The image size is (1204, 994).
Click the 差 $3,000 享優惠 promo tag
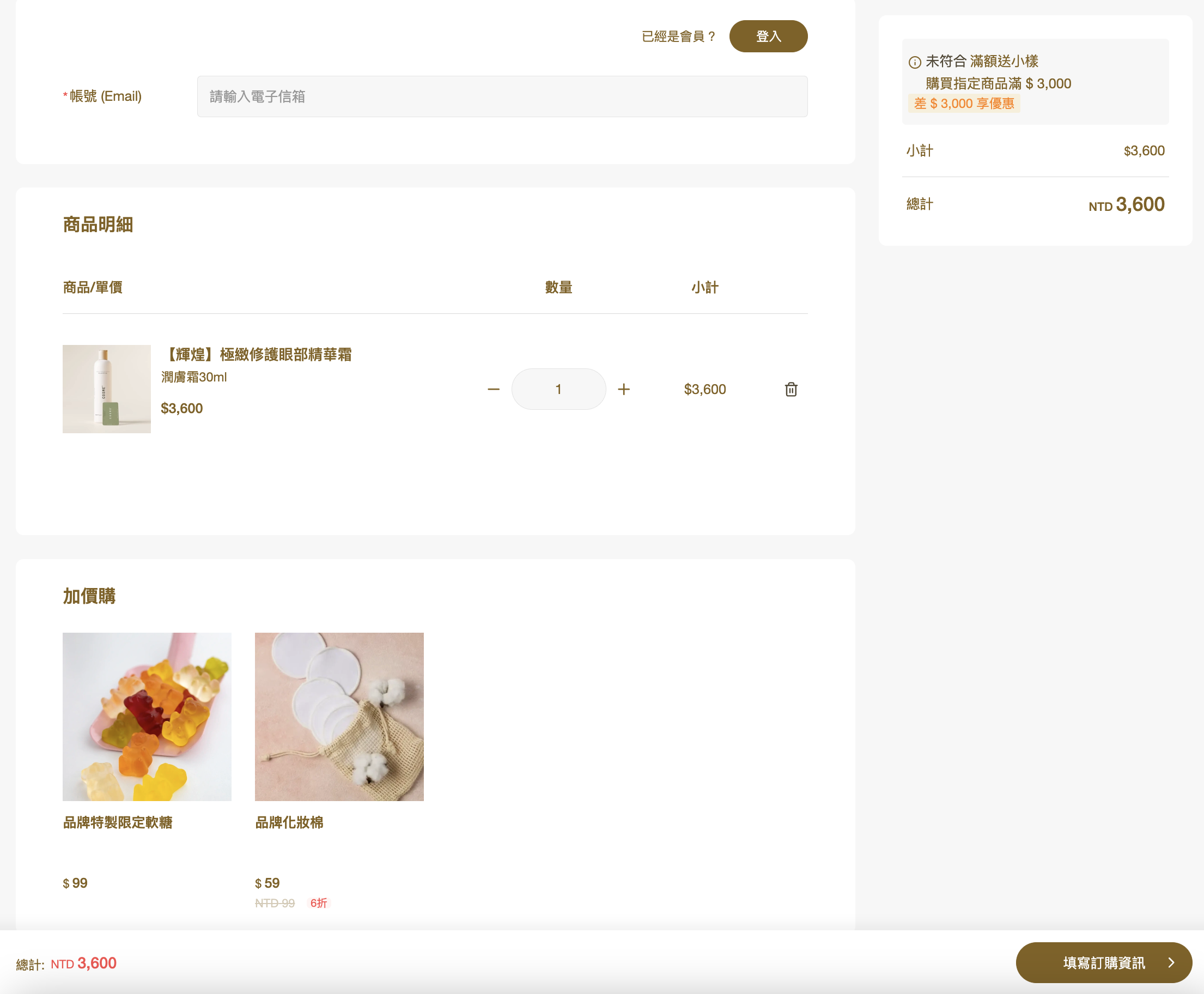(964, 104)
